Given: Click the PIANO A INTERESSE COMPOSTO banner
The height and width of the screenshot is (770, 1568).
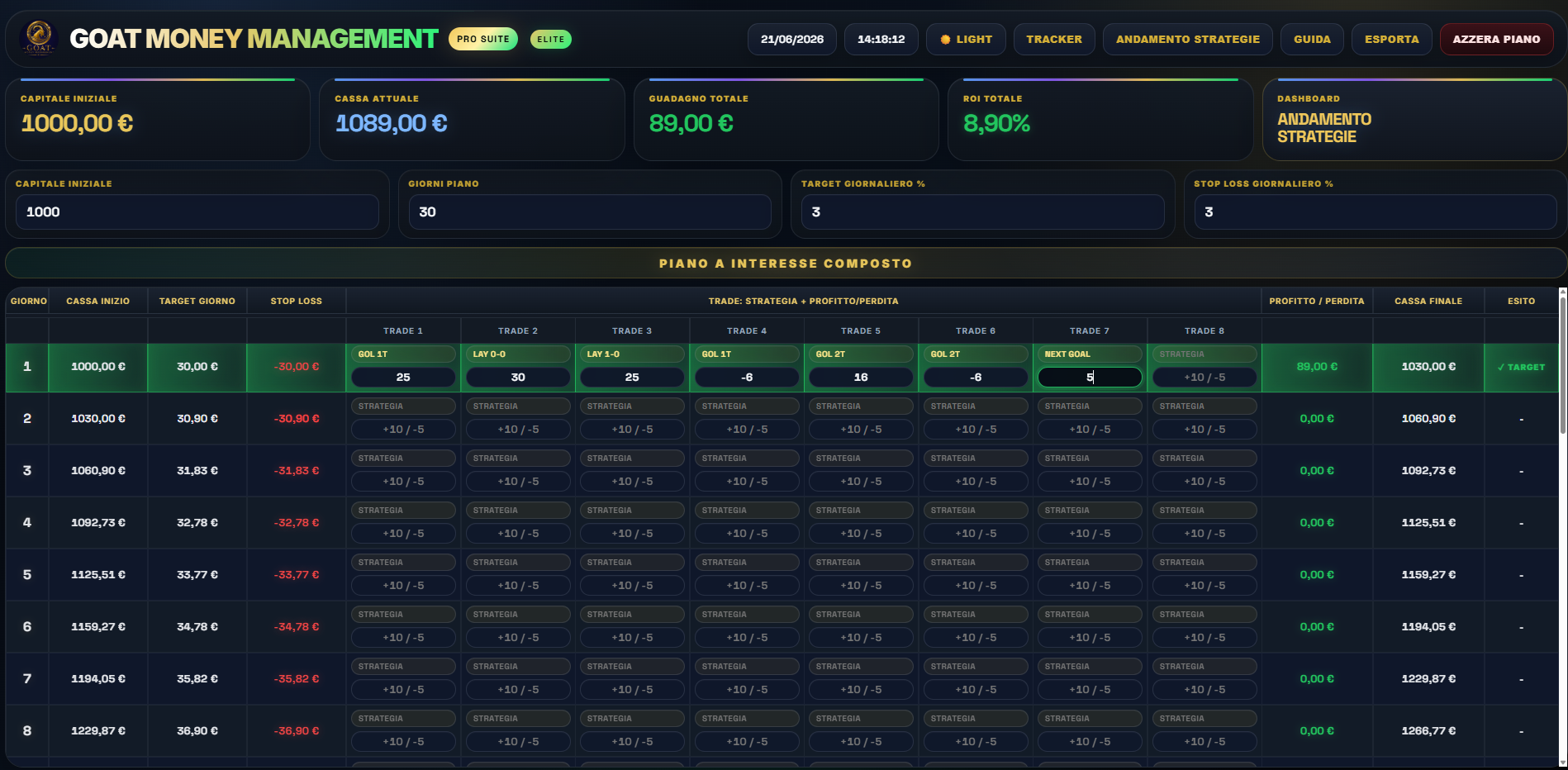Looking at the screenshot, I should coord(786,263).
